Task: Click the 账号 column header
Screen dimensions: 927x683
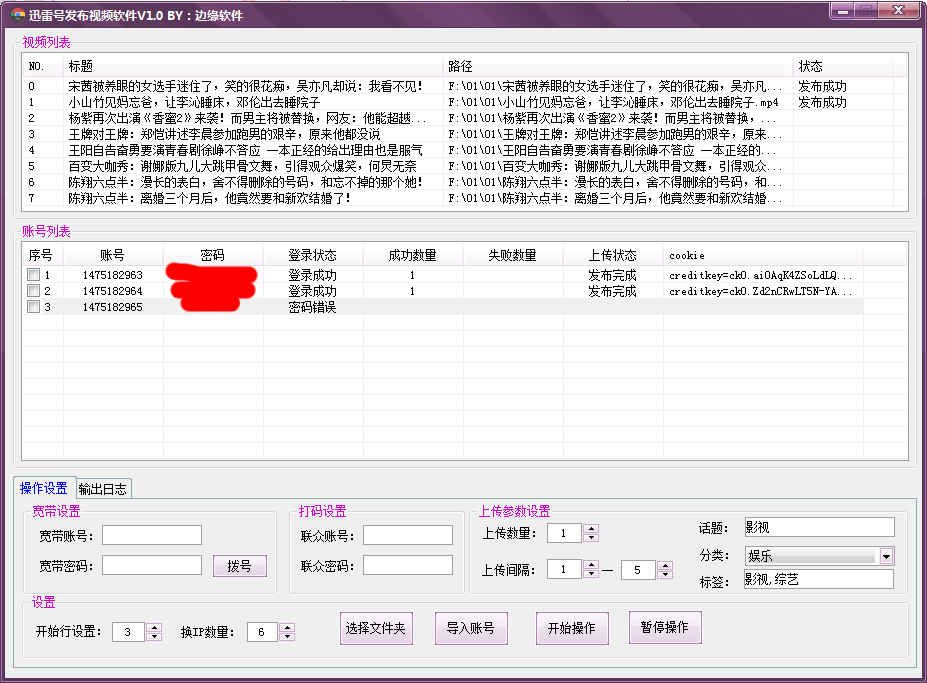Action: point(112,255)
